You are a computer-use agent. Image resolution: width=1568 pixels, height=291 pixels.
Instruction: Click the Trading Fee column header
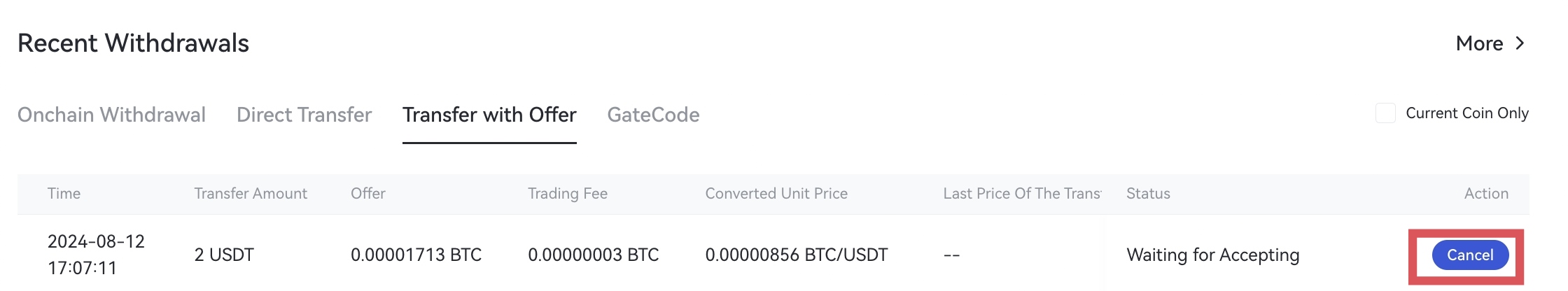click(568, 194)
